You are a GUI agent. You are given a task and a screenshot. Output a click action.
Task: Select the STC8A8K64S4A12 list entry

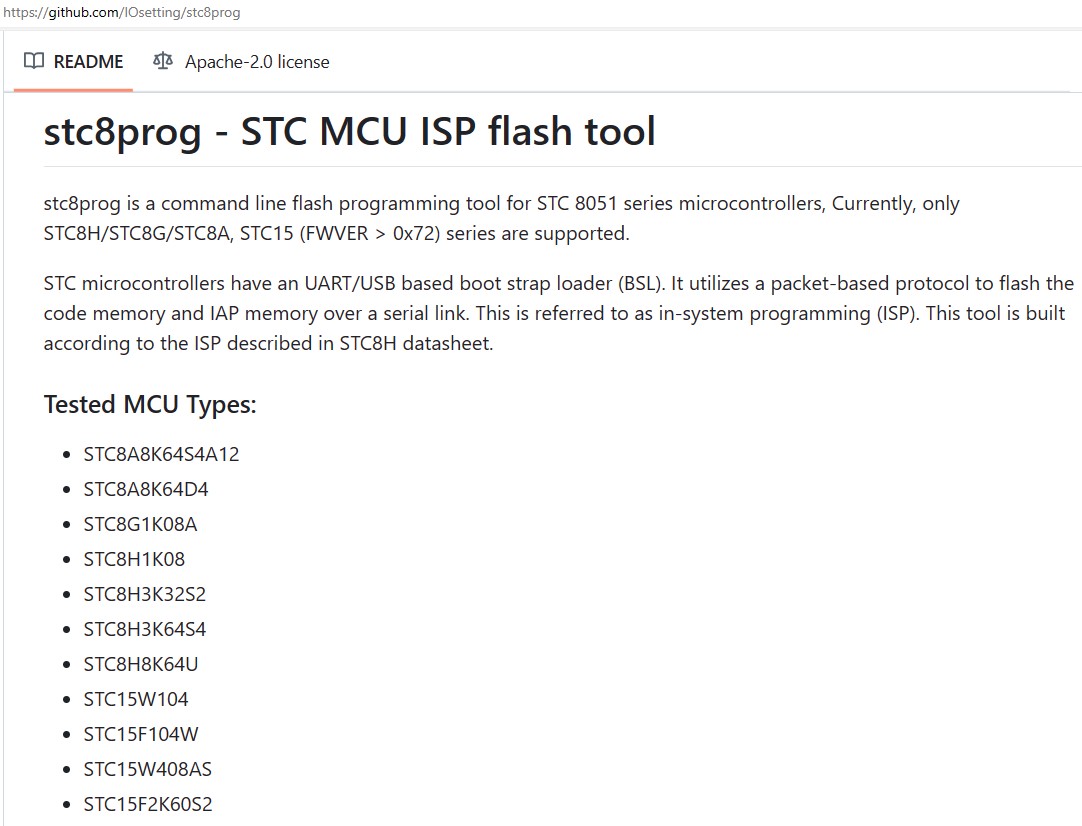pos(161,454)
